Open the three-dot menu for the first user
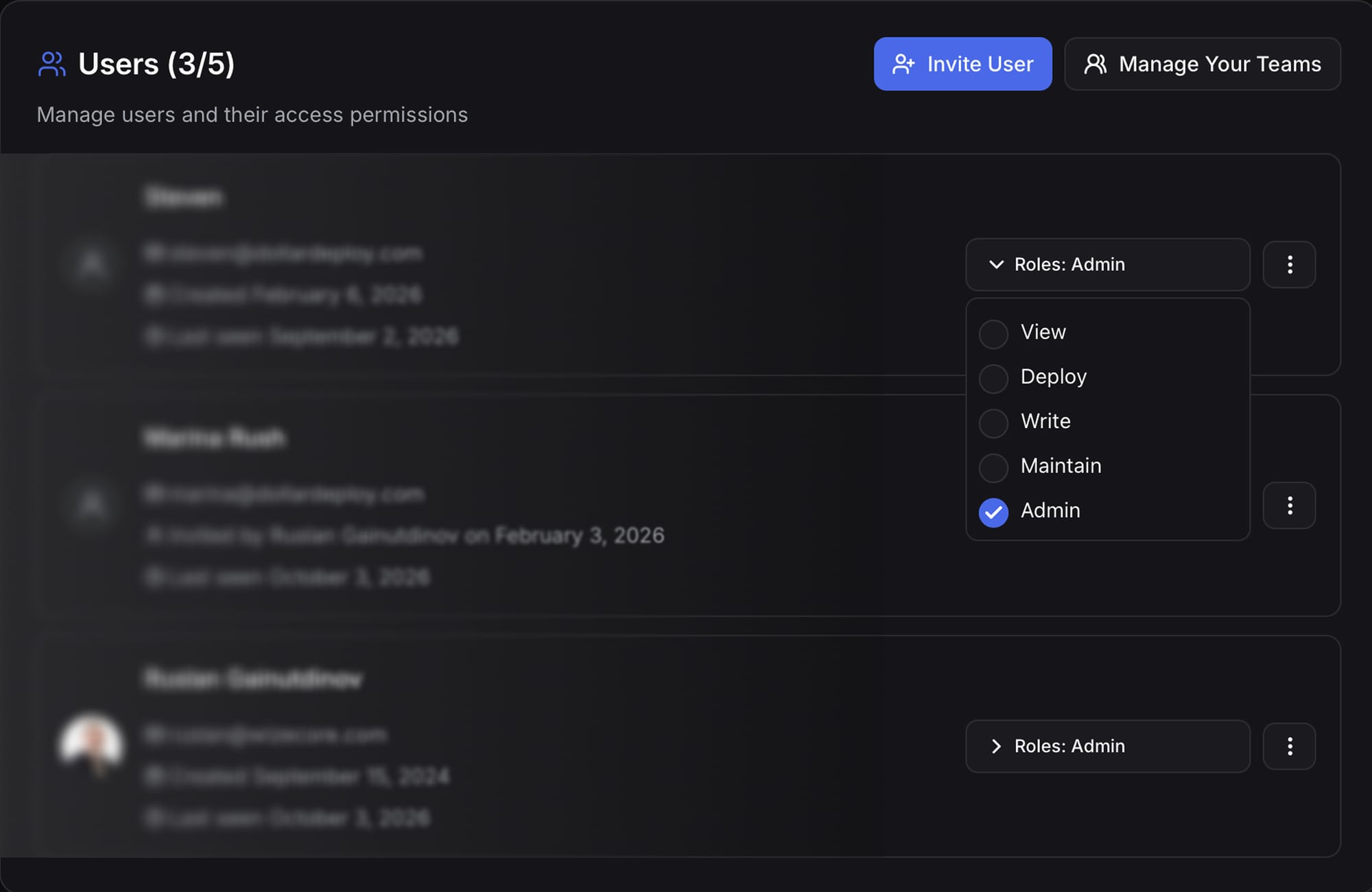 (x=1290, y=265)
